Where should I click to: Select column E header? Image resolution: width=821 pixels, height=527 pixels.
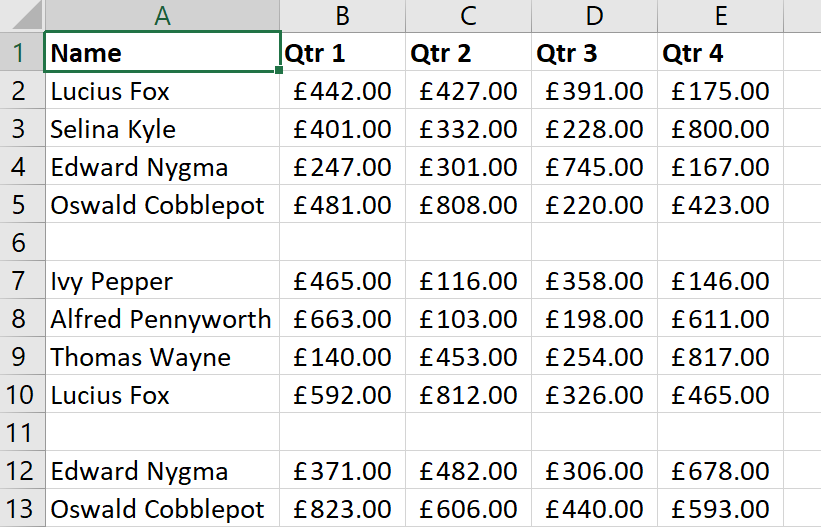(720, 16)
